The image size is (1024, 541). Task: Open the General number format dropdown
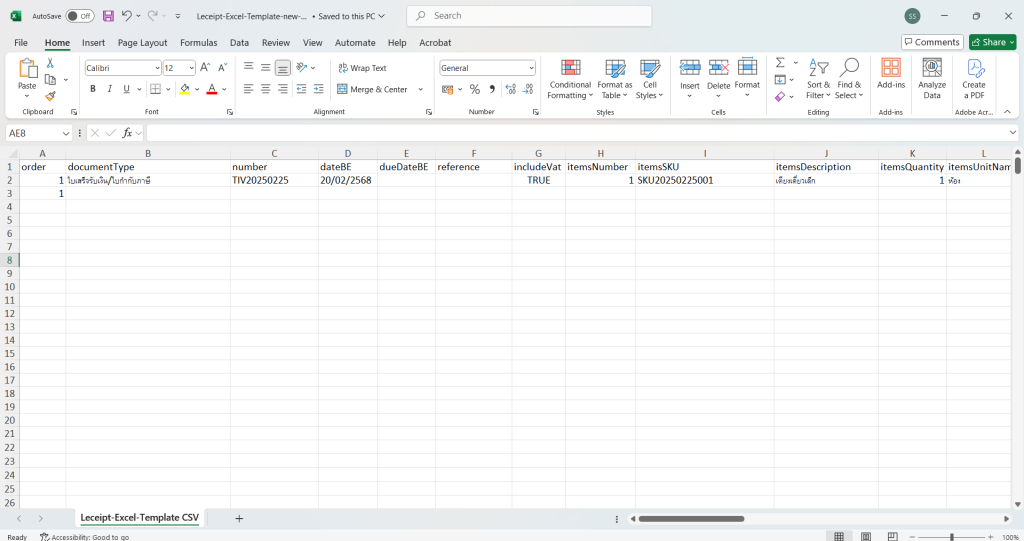[x=531, y=68]
